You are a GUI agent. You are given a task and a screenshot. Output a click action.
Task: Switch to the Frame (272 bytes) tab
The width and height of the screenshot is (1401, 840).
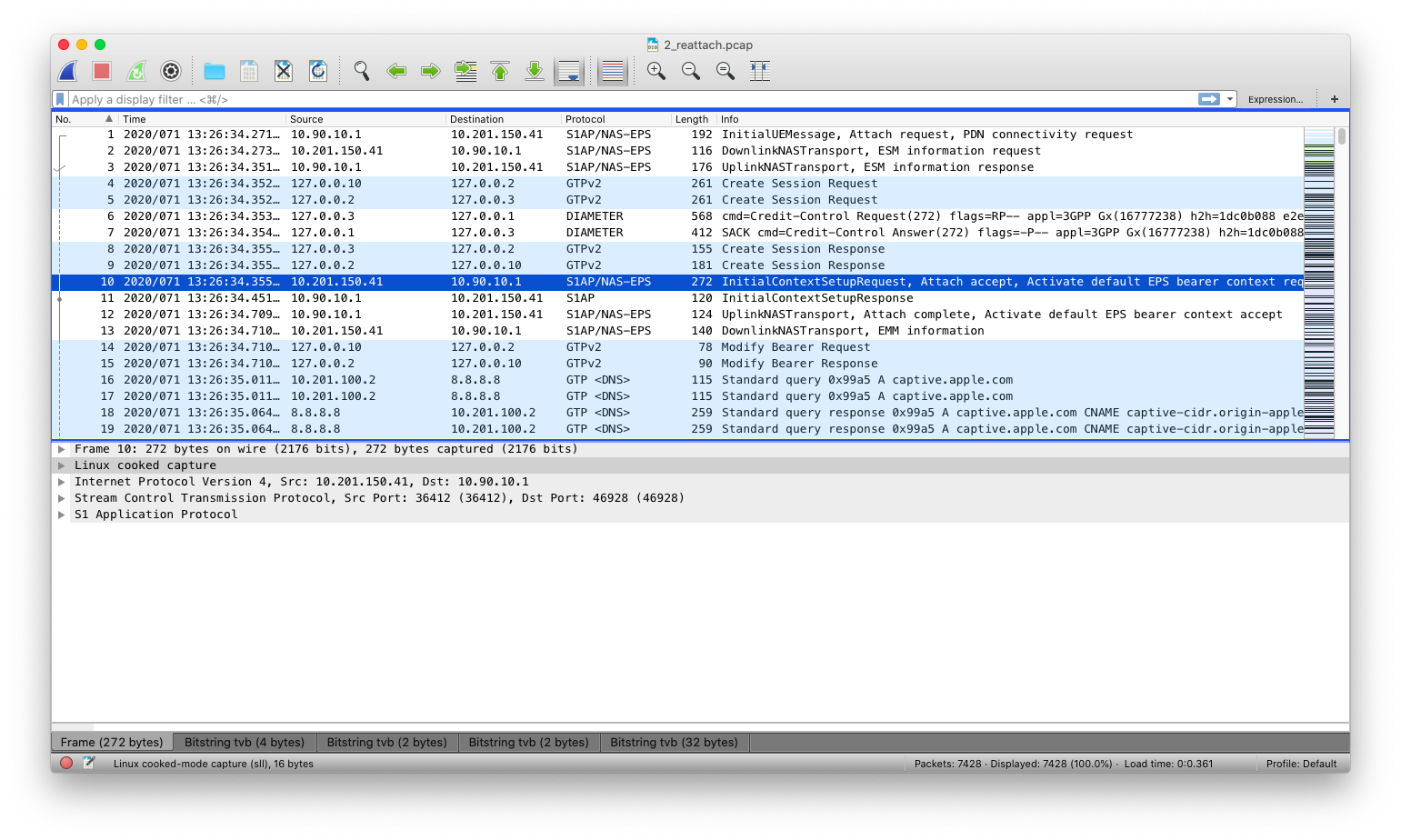pyautogui.click(x=112, y=742)
